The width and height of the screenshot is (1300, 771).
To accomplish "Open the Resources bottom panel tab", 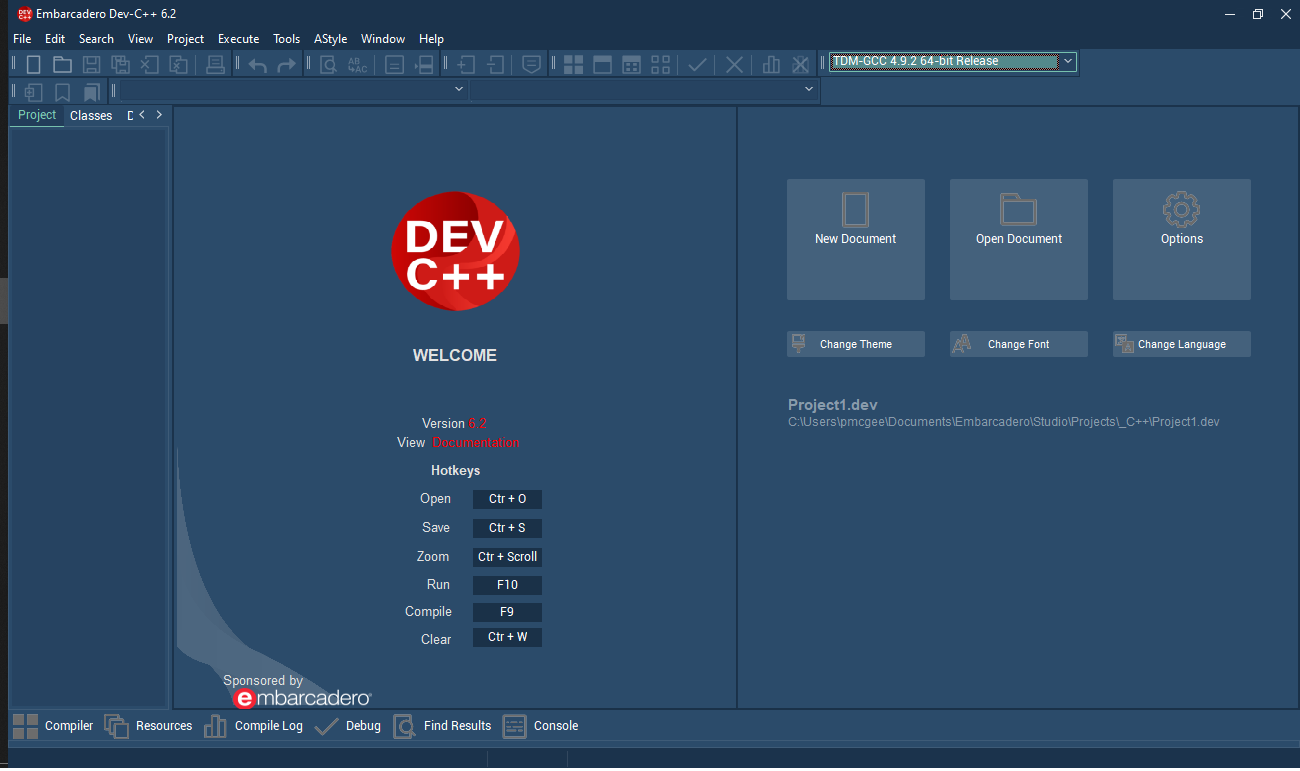I will [x=148, y=726].
